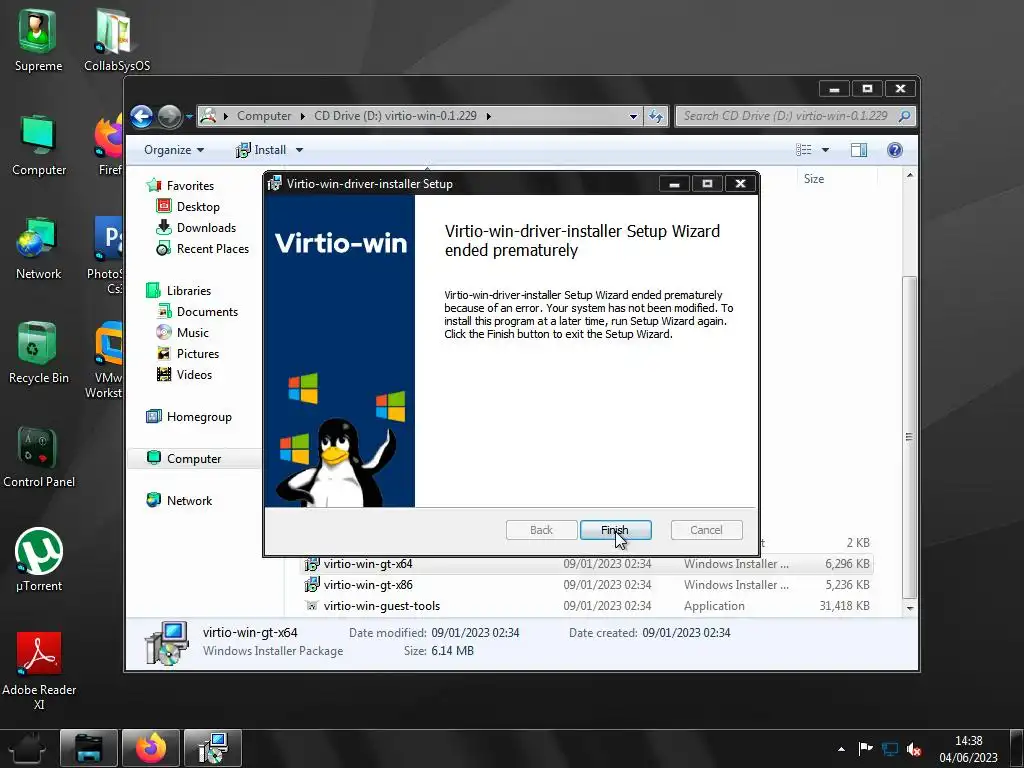Expand the address bar history dropdown
1024x768 pixels.
[633, 116]
